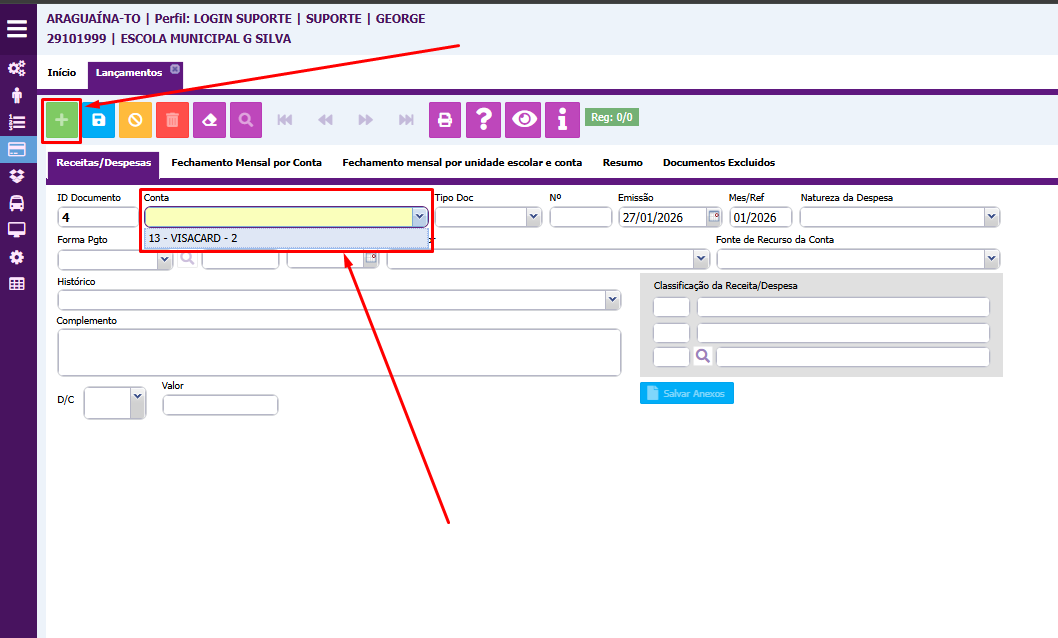Expand the Histórico dropdown
Viewport: 1058px width, 638px height.
(612, 300)
